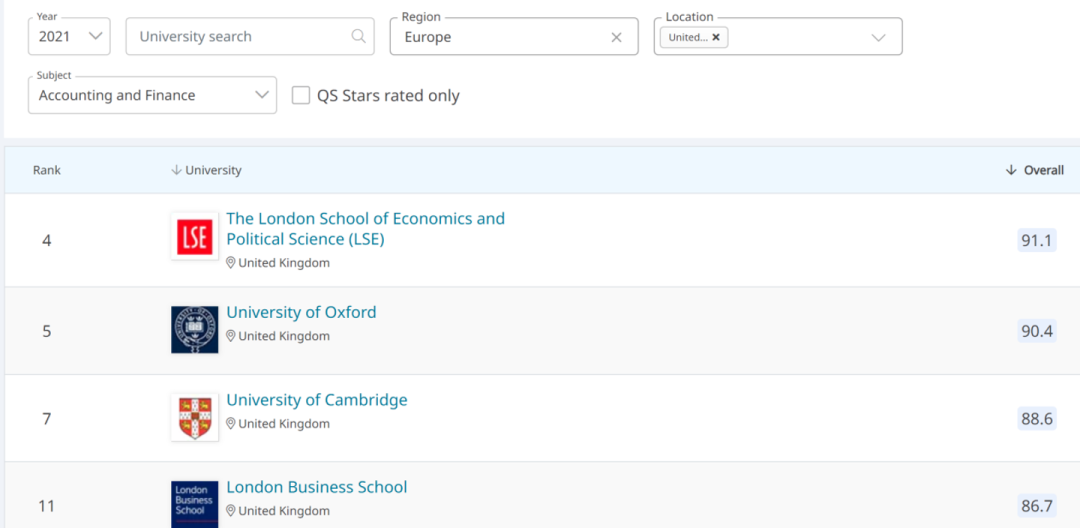This screenshot has height=531, width=1080.
Task: Open the Year 2021 dropdown
Action: pyautogui.click(x=69, y=37)
